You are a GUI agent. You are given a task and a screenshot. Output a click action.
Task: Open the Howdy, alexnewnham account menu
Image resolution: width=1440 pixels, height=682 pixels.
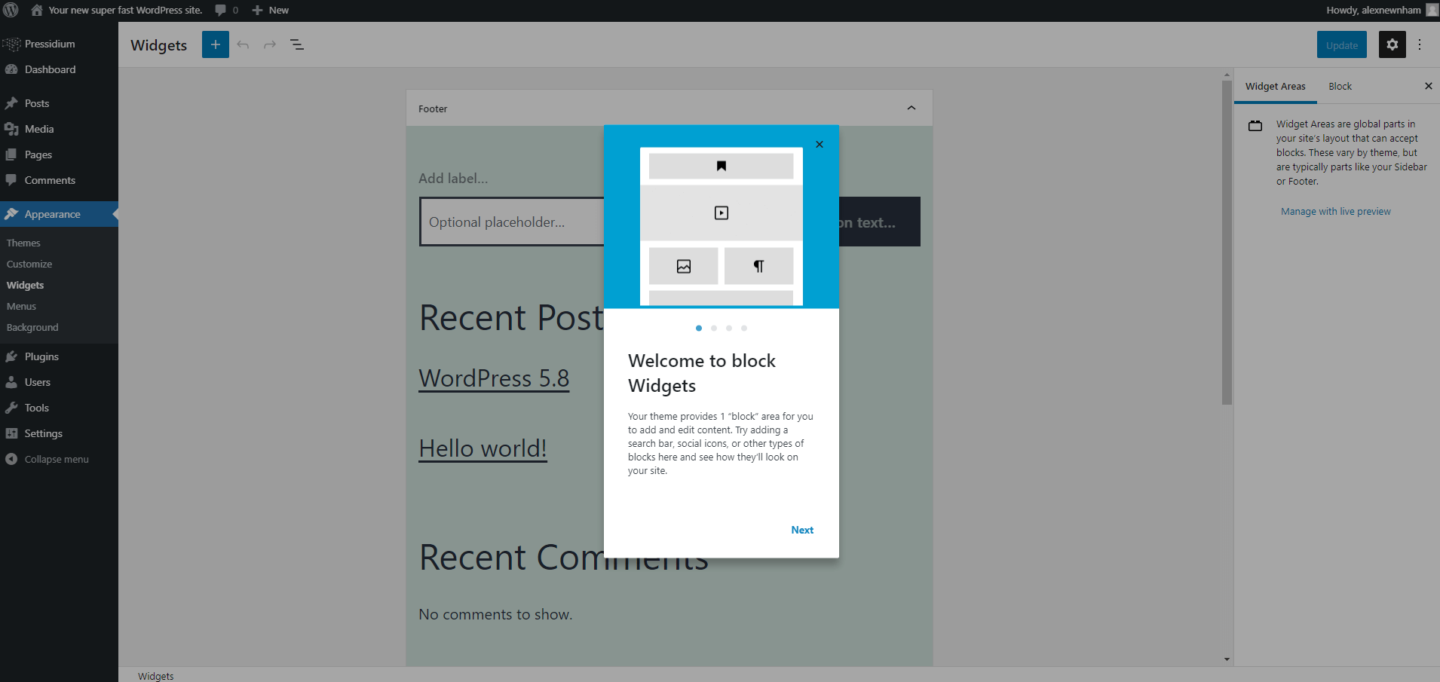coord(1383,10)
